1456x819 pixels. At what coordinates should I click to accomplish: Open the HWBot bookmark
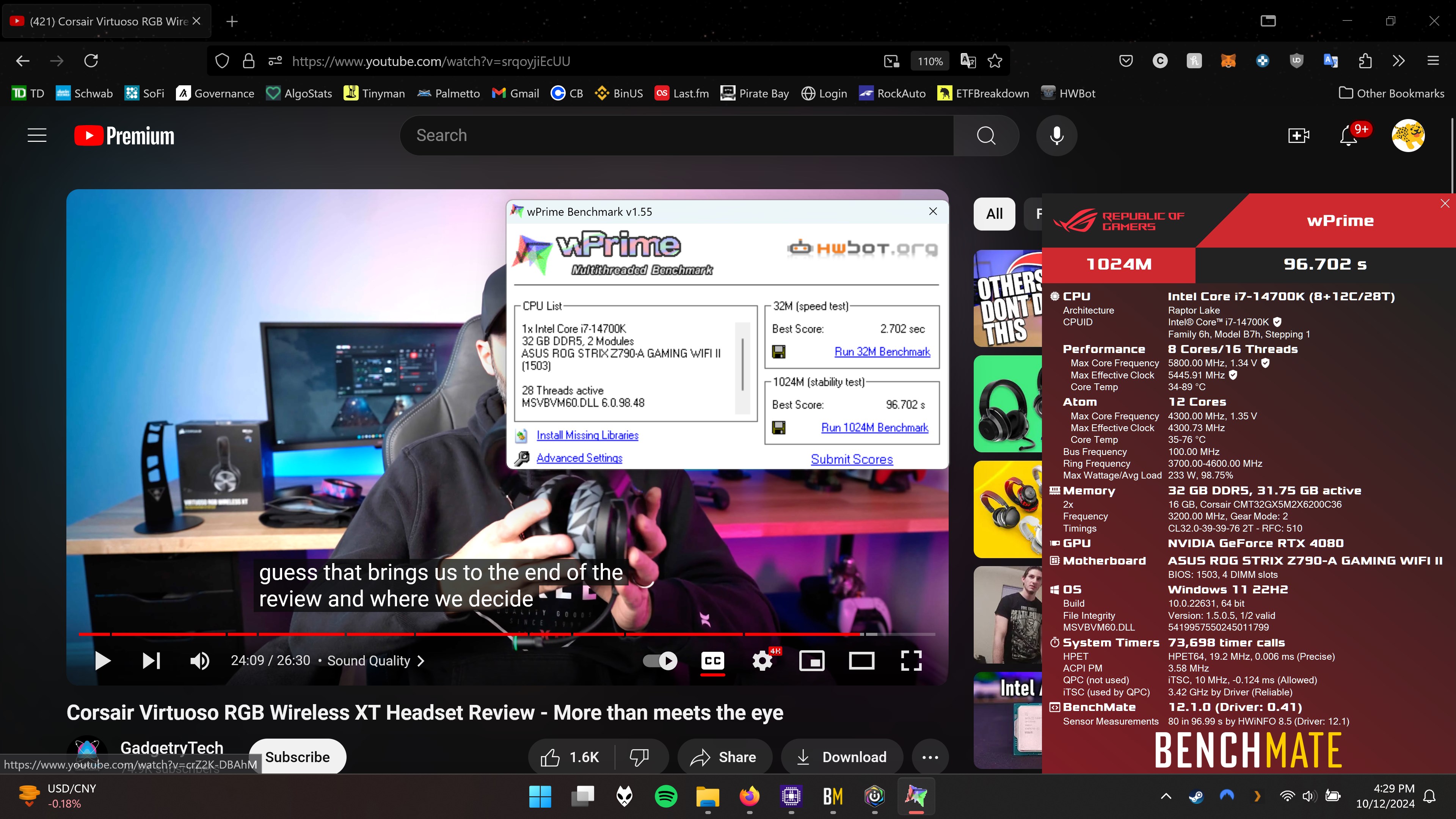tap(1068, 93)
